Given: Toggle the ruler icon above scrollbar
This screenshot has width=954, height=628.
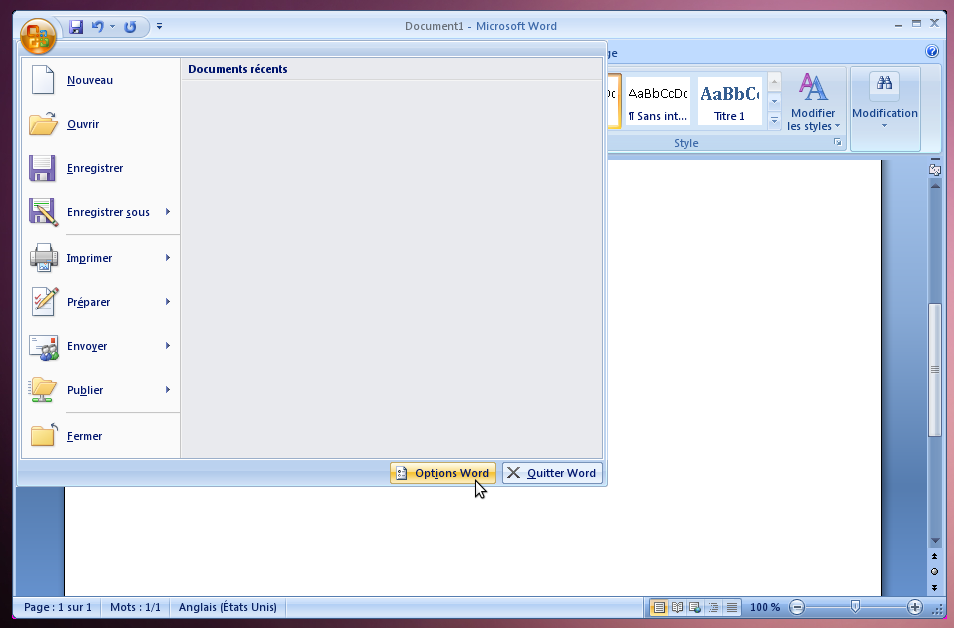Looking at the screenshot, I should tap(935, 170).
